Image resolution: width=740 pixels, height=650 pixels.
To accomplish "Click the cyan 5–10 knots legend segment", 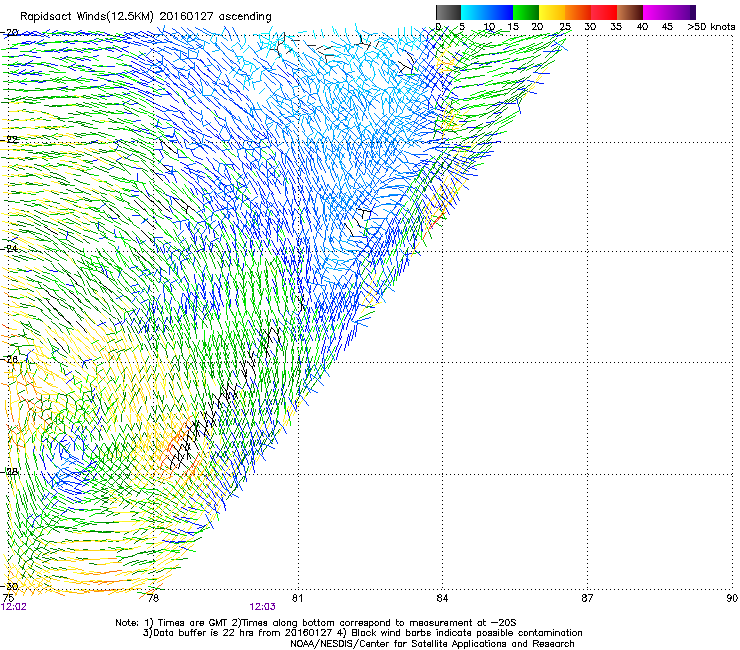I will click(474, 12).
